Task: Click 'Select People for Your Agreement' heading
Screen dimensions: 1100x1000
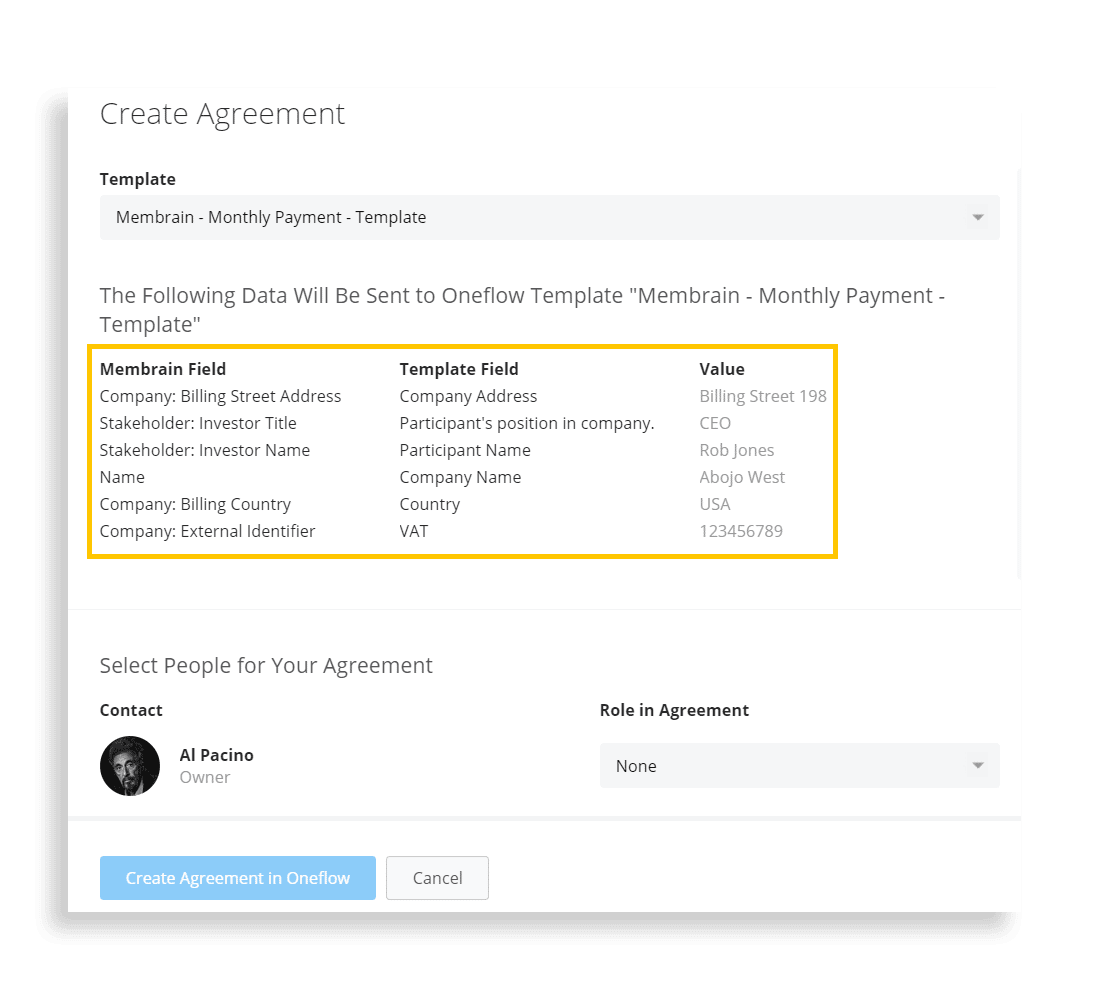Action: pos(266,665)
